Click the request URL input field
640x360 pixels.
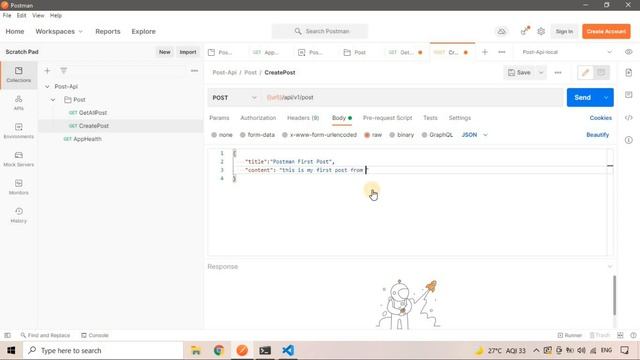click(x=412, y=98)
